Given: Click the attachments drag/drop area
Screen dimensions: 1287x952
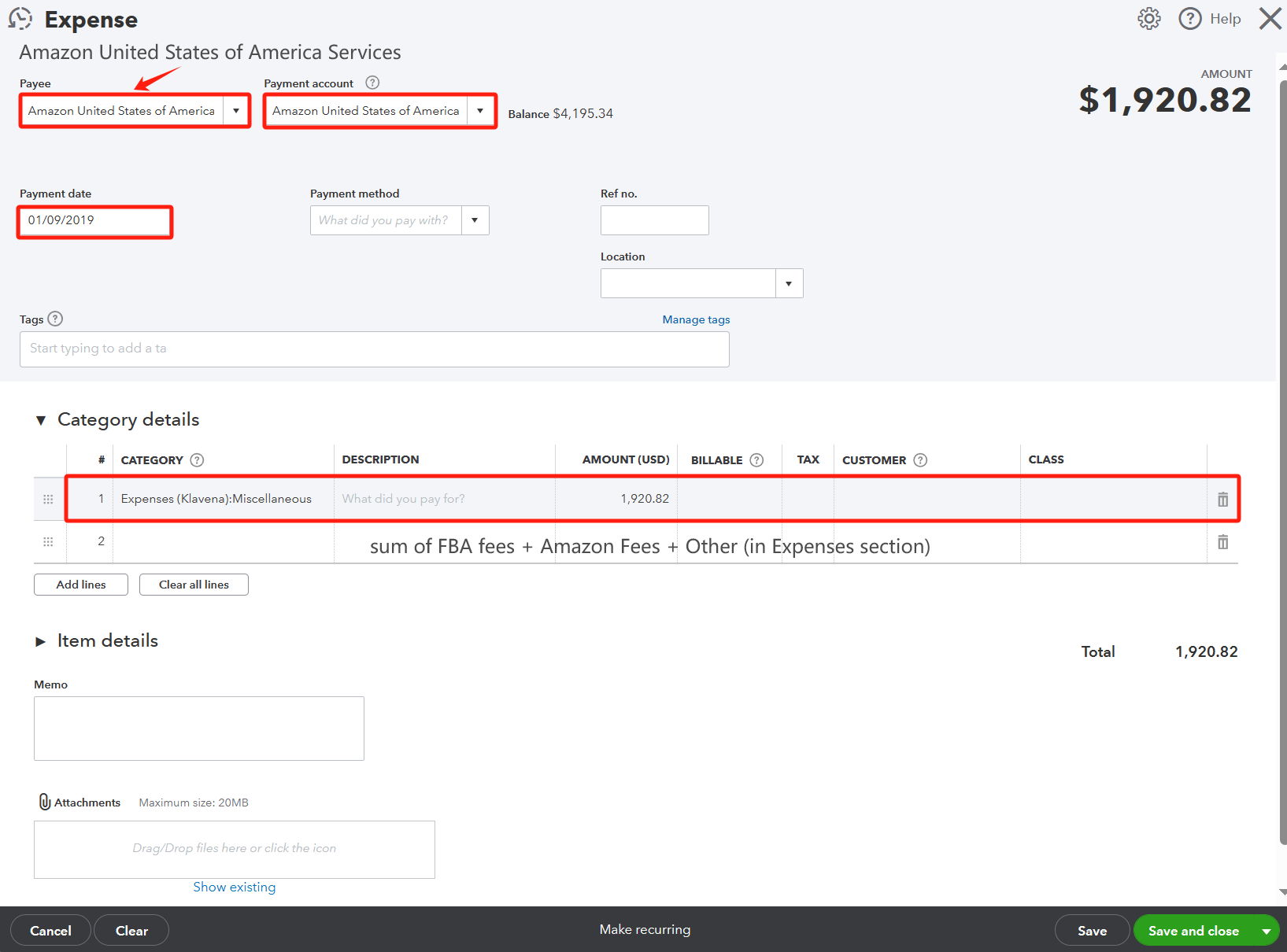Looking at the screenshot, I should (235, 850).
